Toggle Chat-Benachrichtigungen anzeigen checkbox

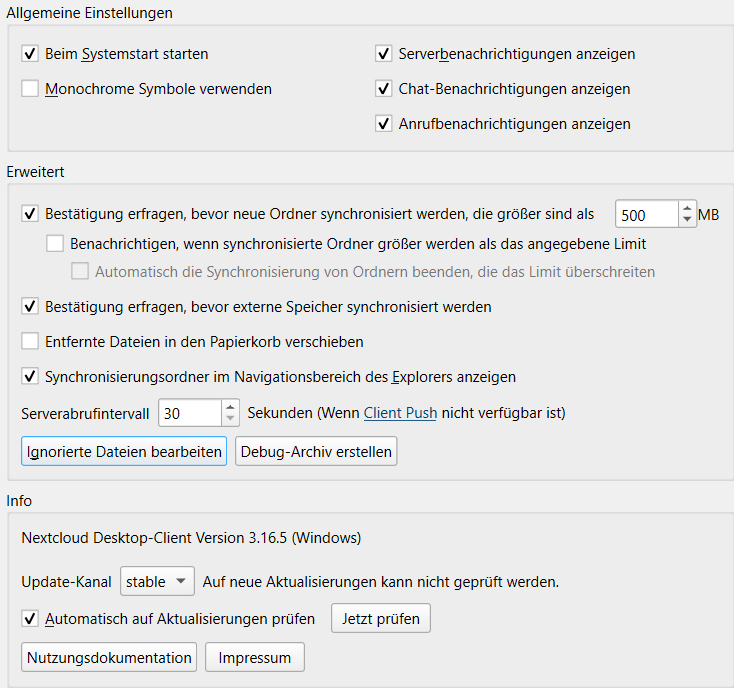(x=383, y=88)
